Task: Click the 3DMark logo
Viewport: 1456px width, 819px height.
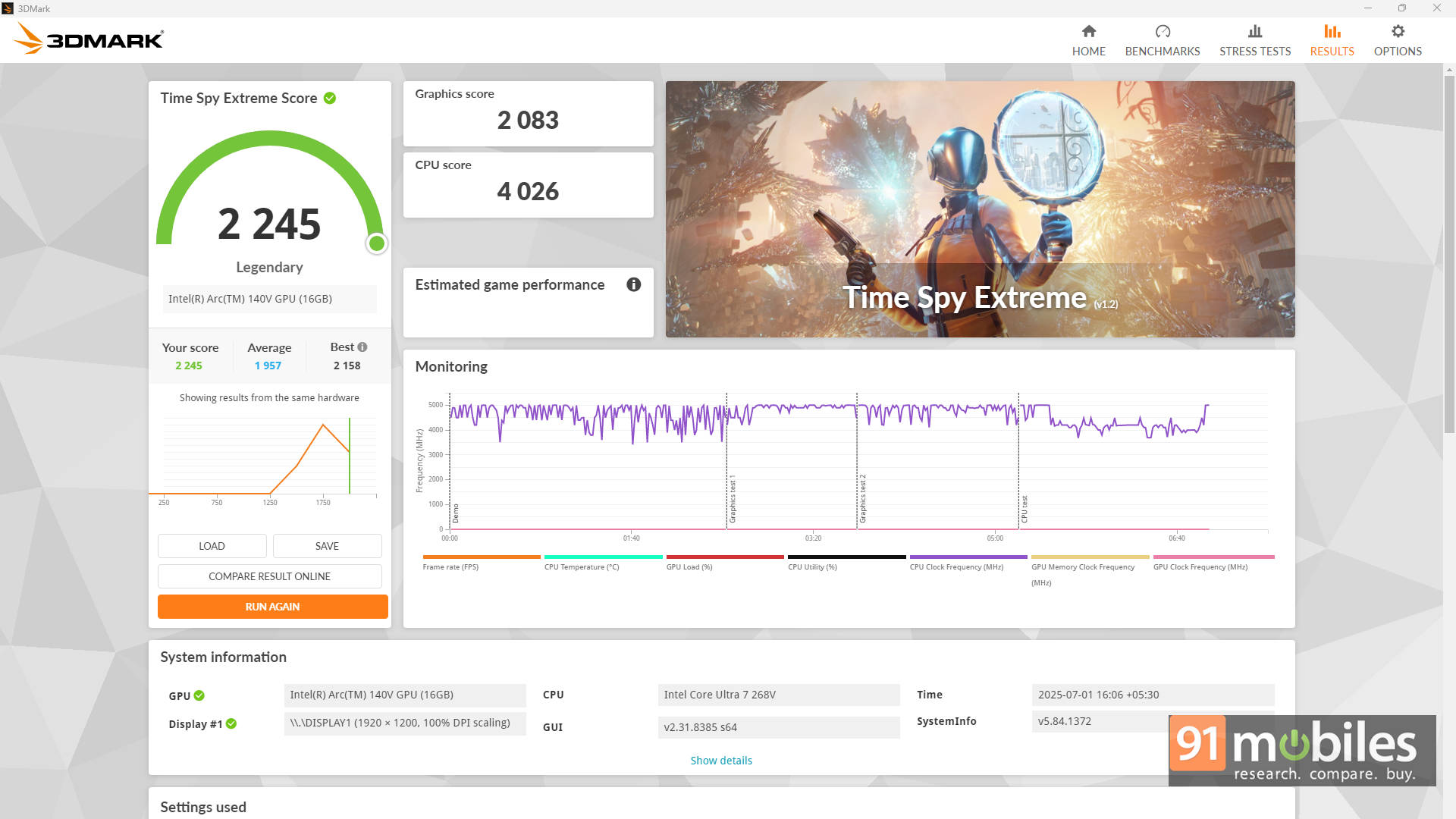Action: pyautogui.click(x=88, y=39)
